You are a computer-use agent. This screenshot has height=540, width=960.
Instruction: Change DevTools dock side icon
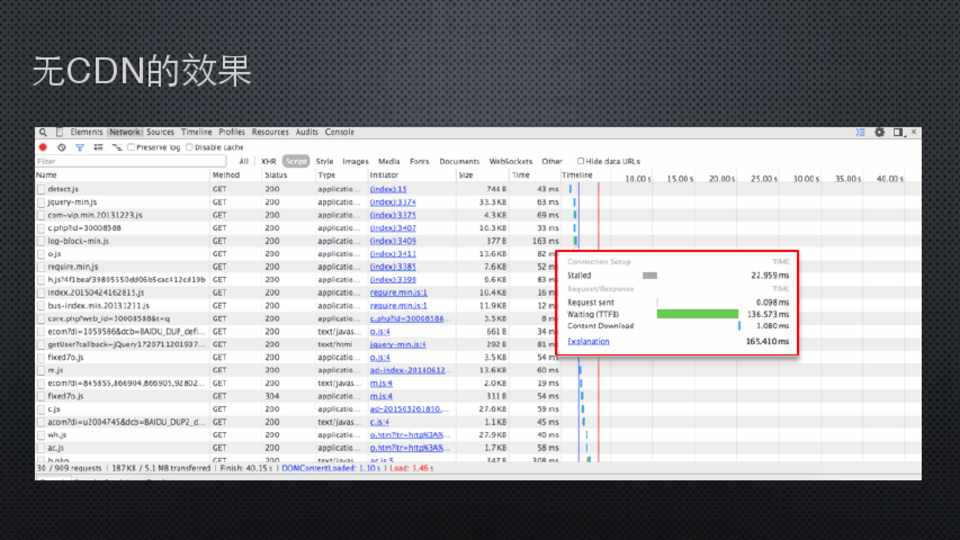897,132
